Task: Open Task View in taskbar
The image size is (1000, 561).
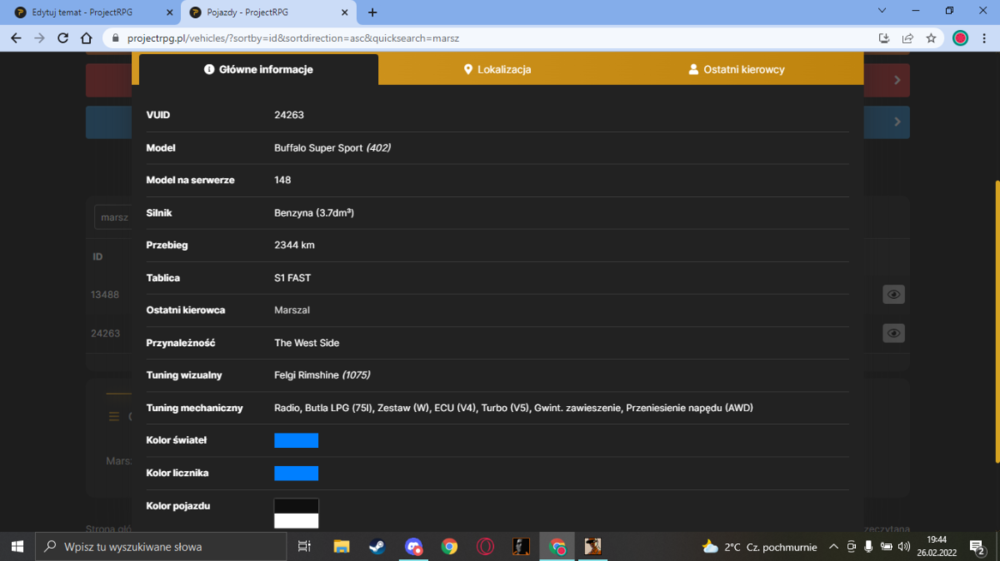Action: coord(304,546)
